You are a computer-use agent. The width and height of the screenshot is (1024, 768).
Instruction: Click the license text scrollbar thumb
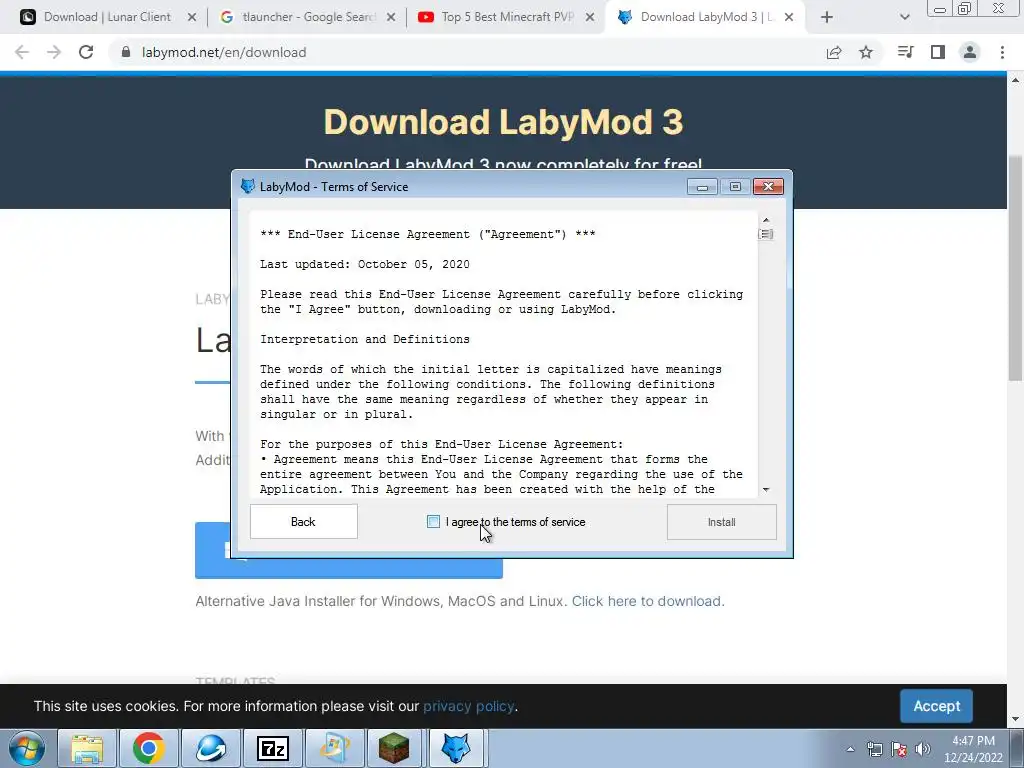766,234
